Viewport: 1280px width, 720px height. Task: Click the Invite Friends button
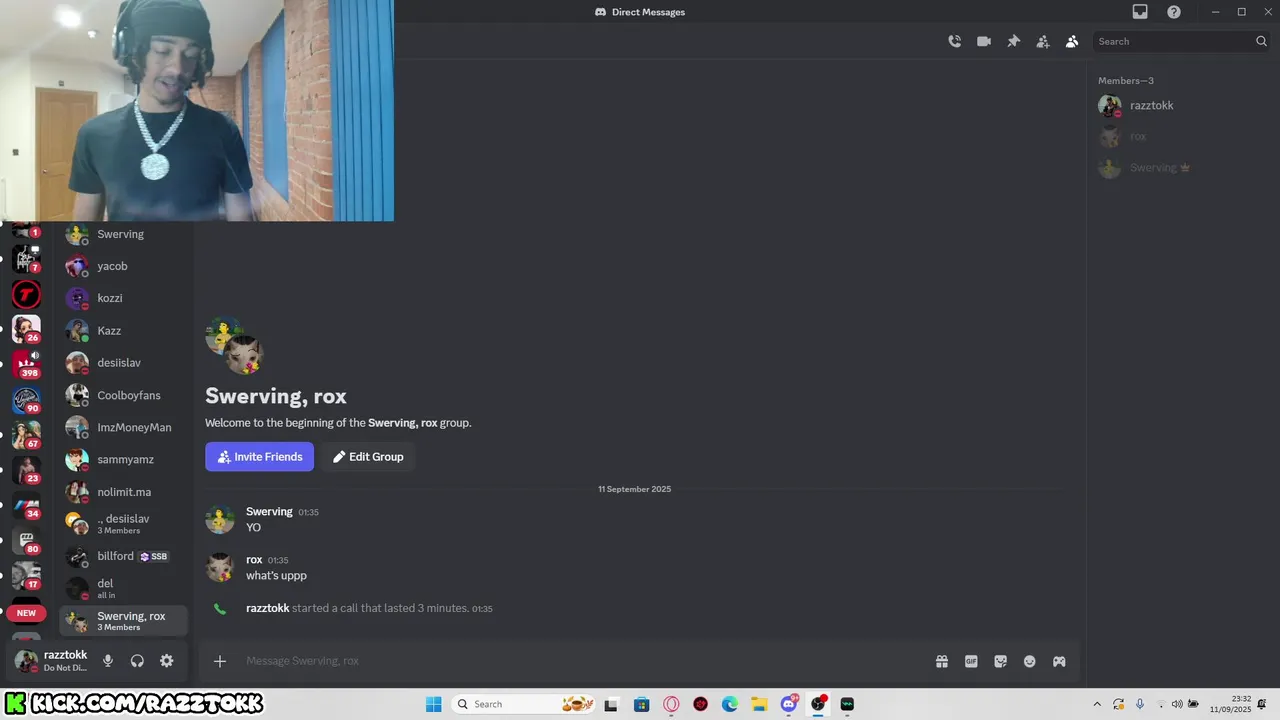click(259, 457)
